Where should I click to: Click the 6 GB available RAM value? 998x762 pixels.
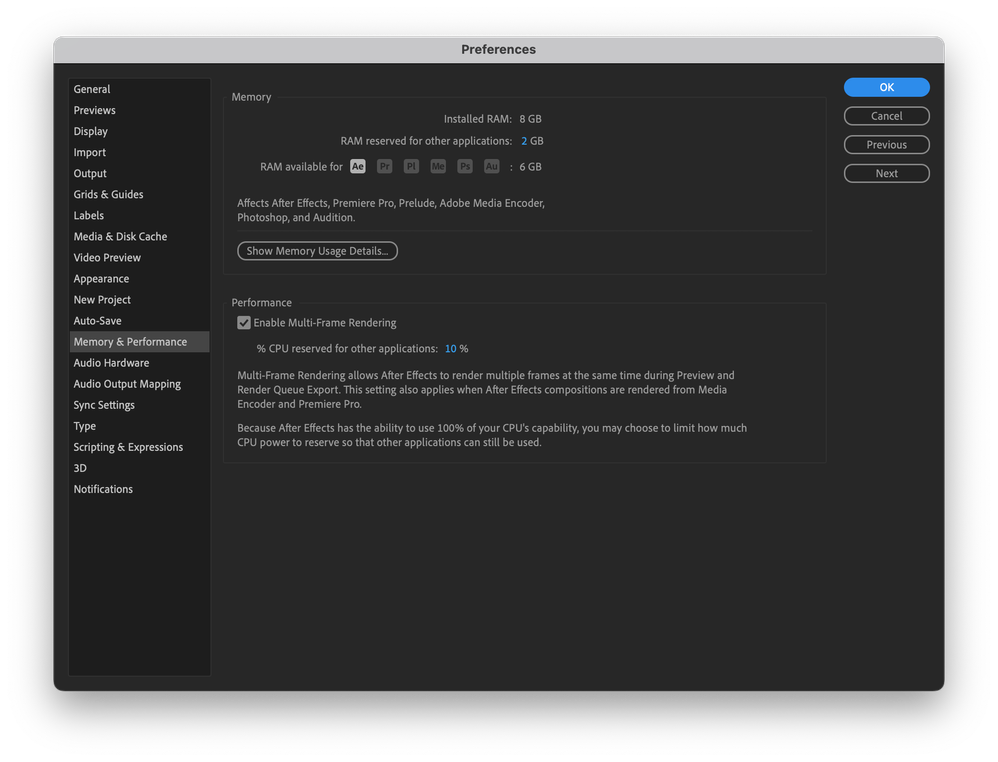(530, 167)
